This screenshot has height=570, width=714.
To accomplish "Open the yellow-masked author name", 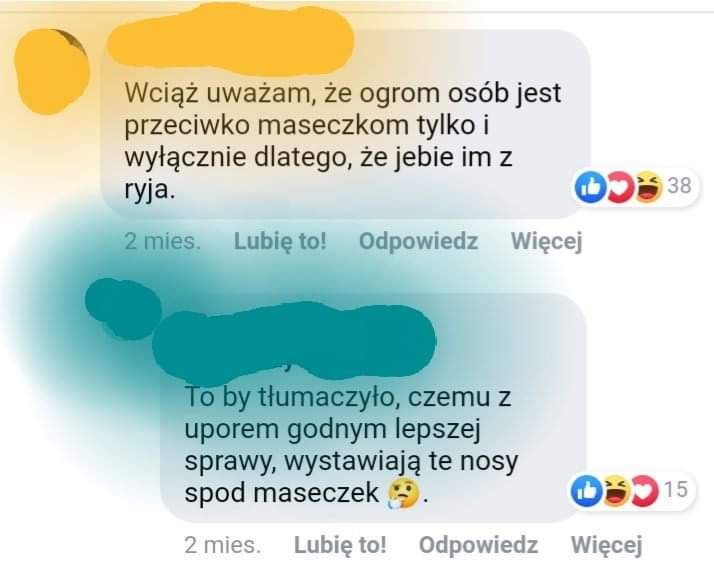I will 230,40.
